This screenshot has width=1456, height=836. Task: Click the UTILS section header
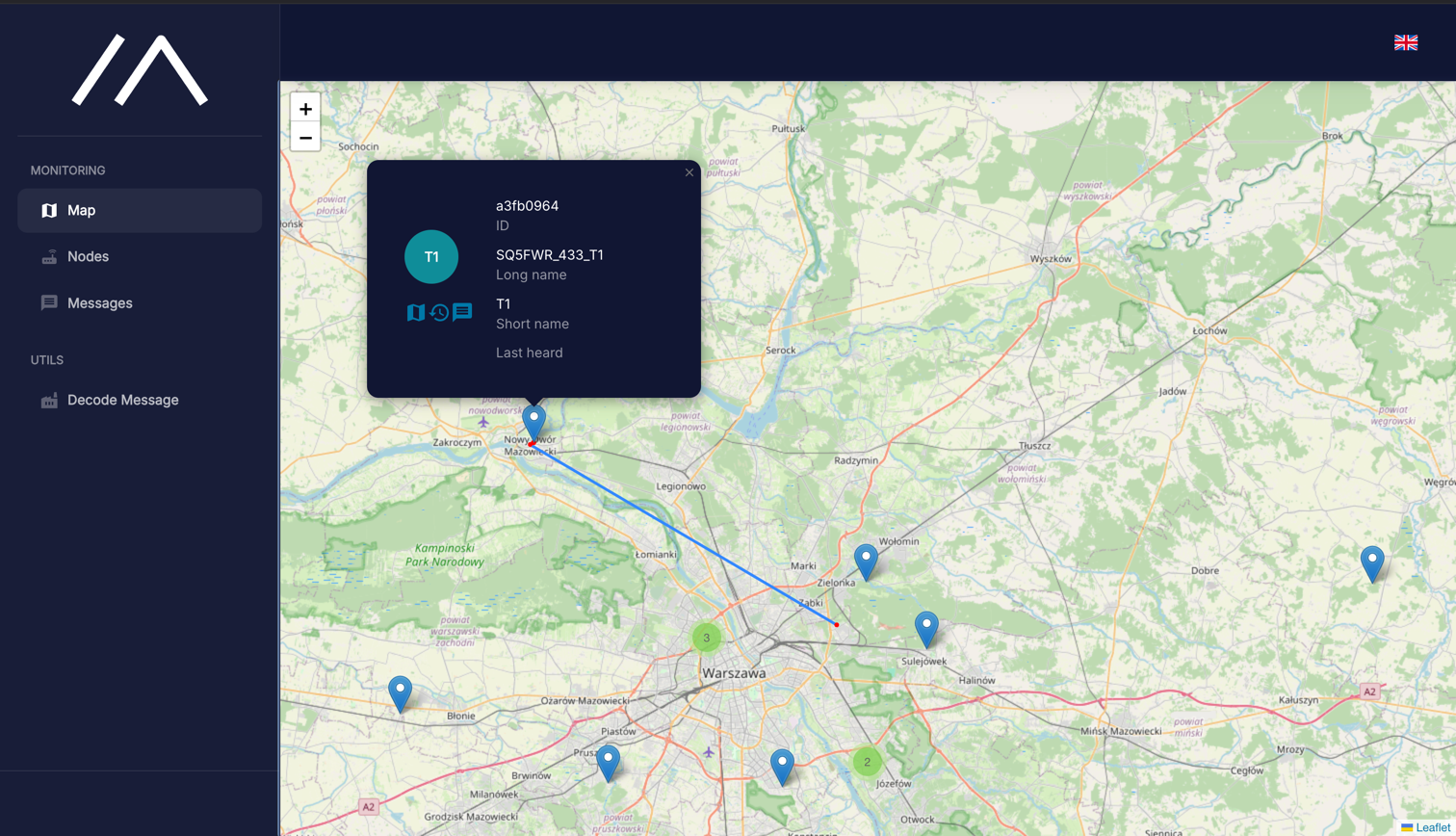pyautogui.click(x=47, y=360)
